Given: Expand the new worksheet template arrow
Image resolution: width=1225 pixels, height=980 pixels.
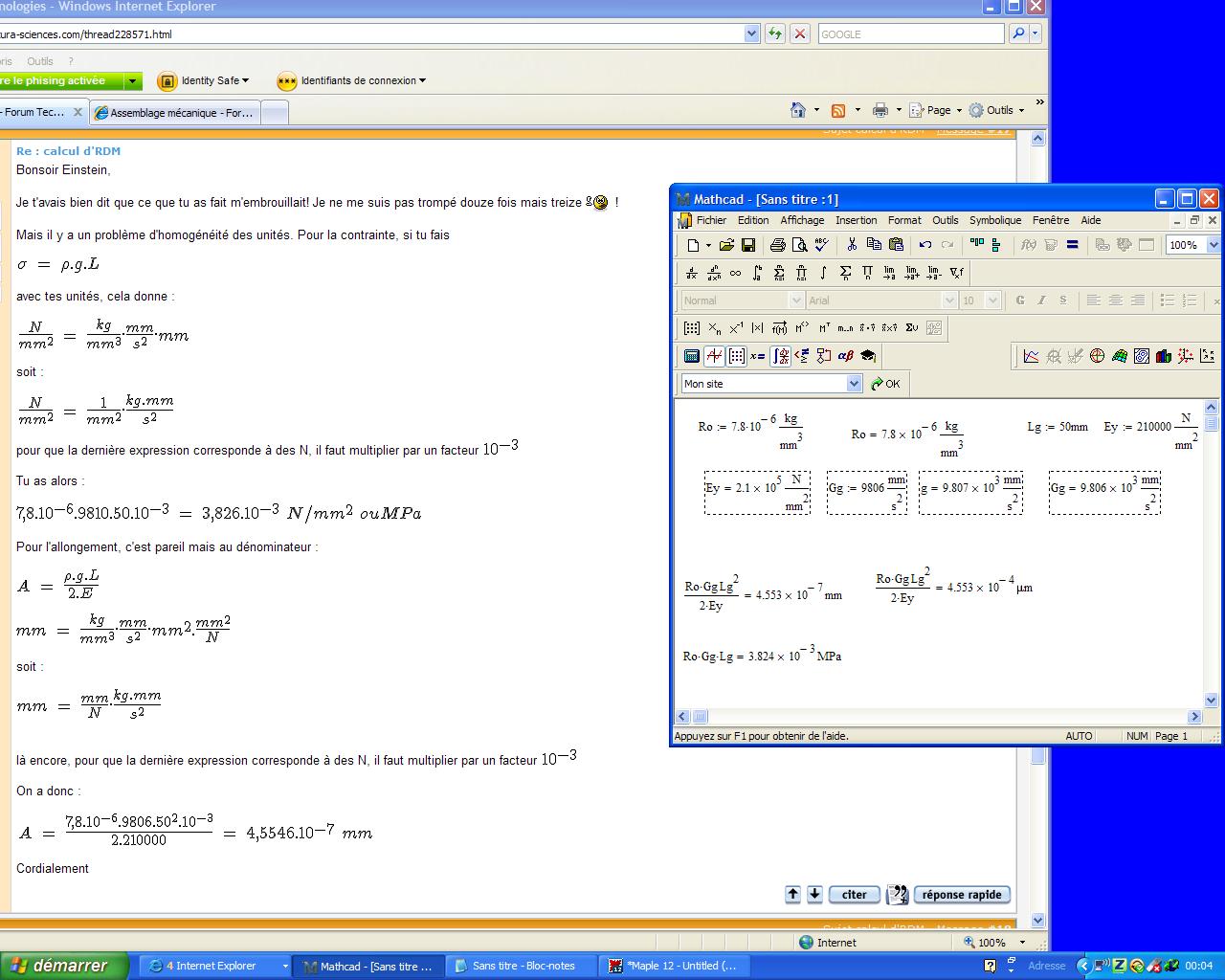Looking at the screenshot, I should point(708,245).
